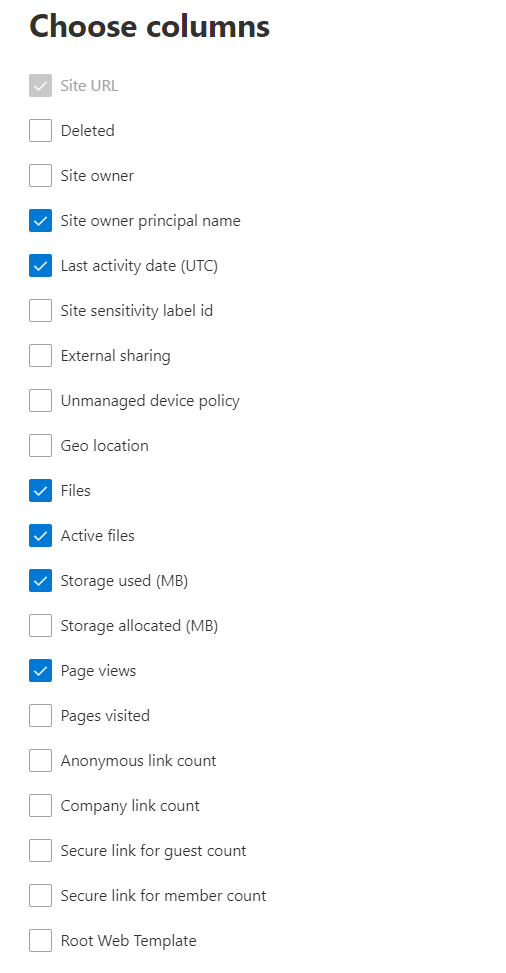Uncheck Site owner principal name
The width and height of the screenshot is (506, 973).
(x=40, y=220)
